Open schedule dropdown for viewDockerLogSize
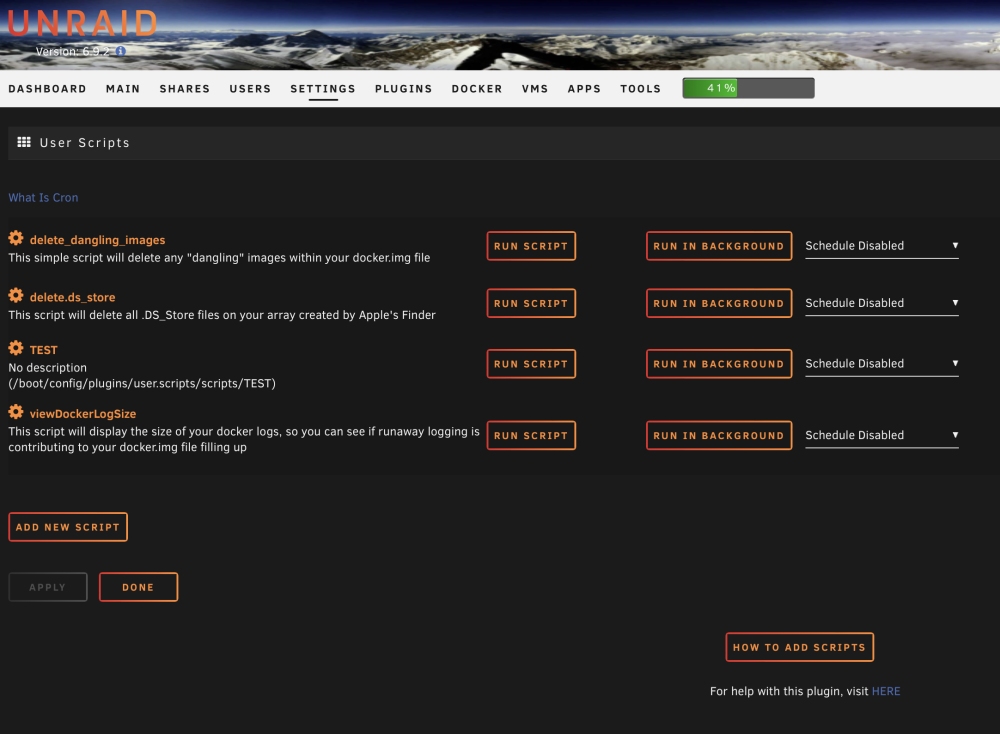1000x734 pixels. tap(881, 436)
